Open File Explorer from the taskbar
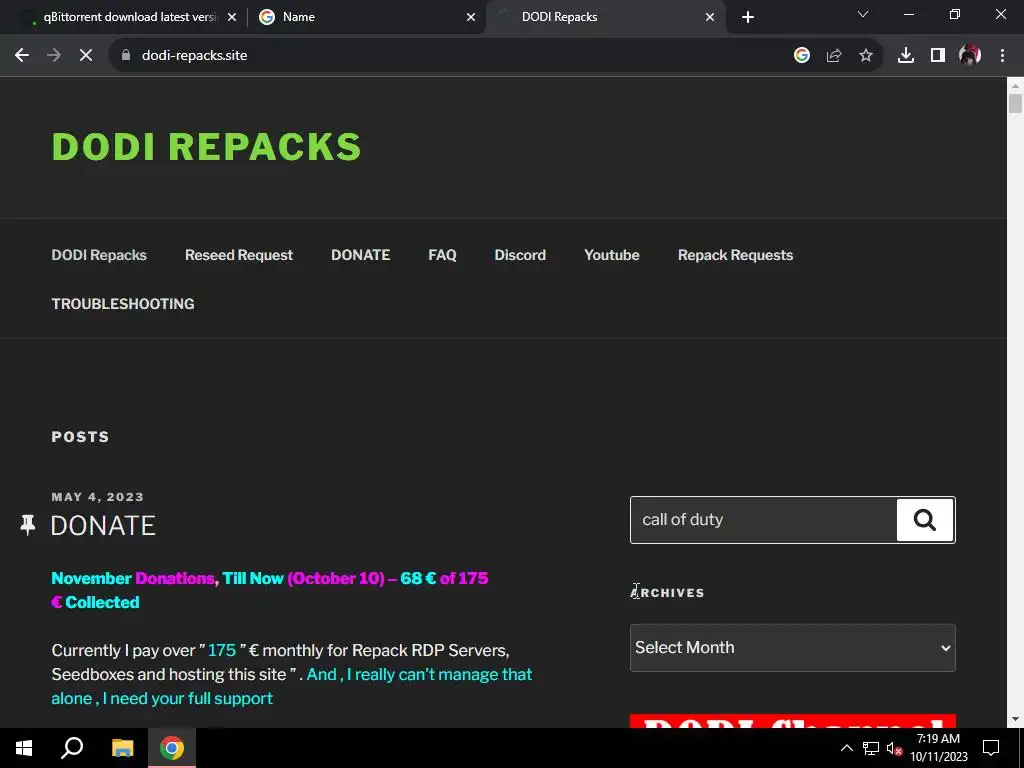Screen dimensions: 1024x768 [x=122, y=748]
